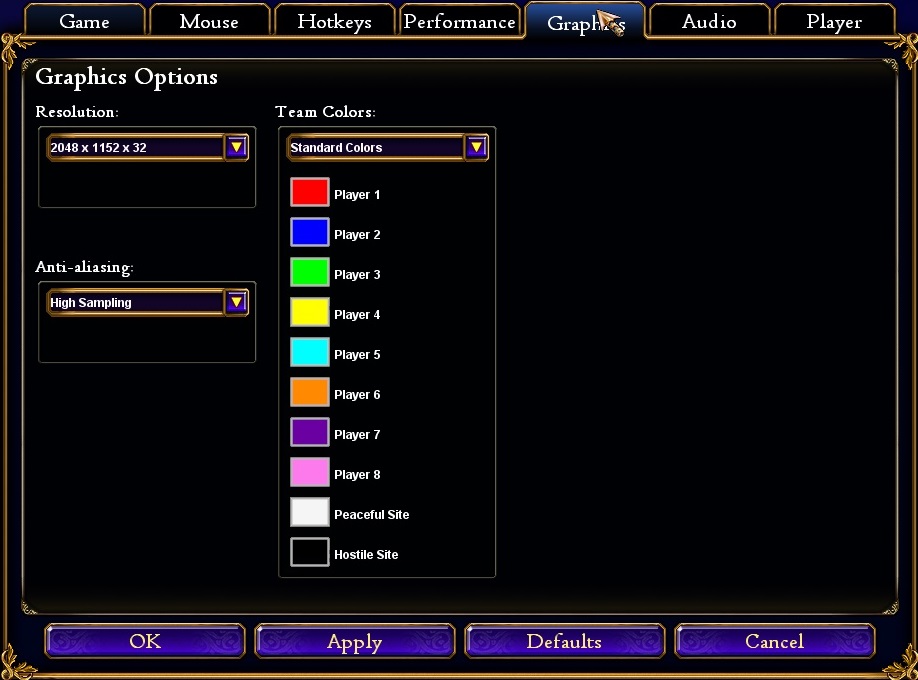918x680 pixels.
Task: Switch to the Audio tab
Action: coord(709,21)
